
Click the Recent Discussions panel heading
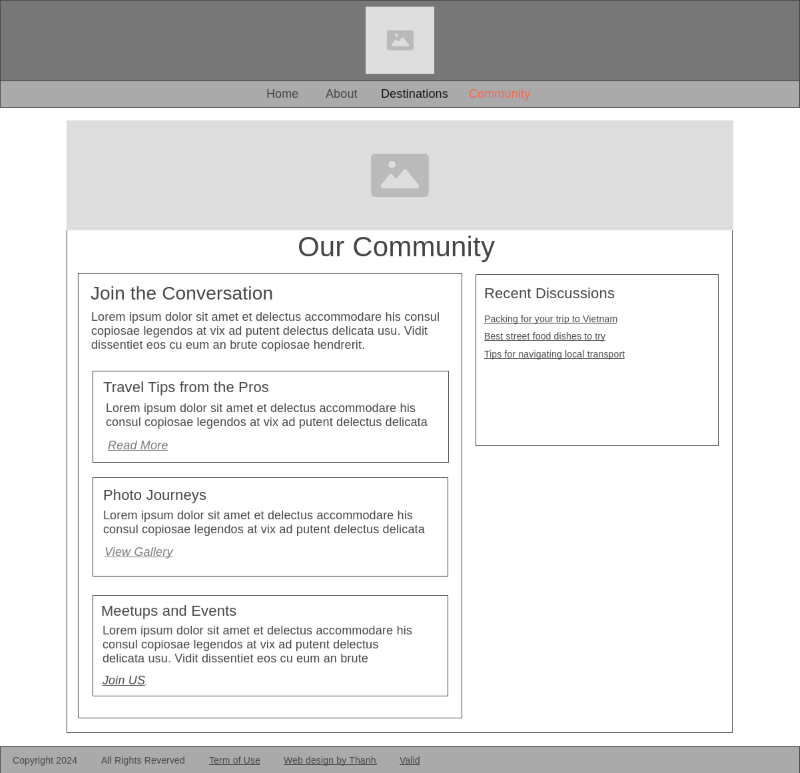point(549,293)
